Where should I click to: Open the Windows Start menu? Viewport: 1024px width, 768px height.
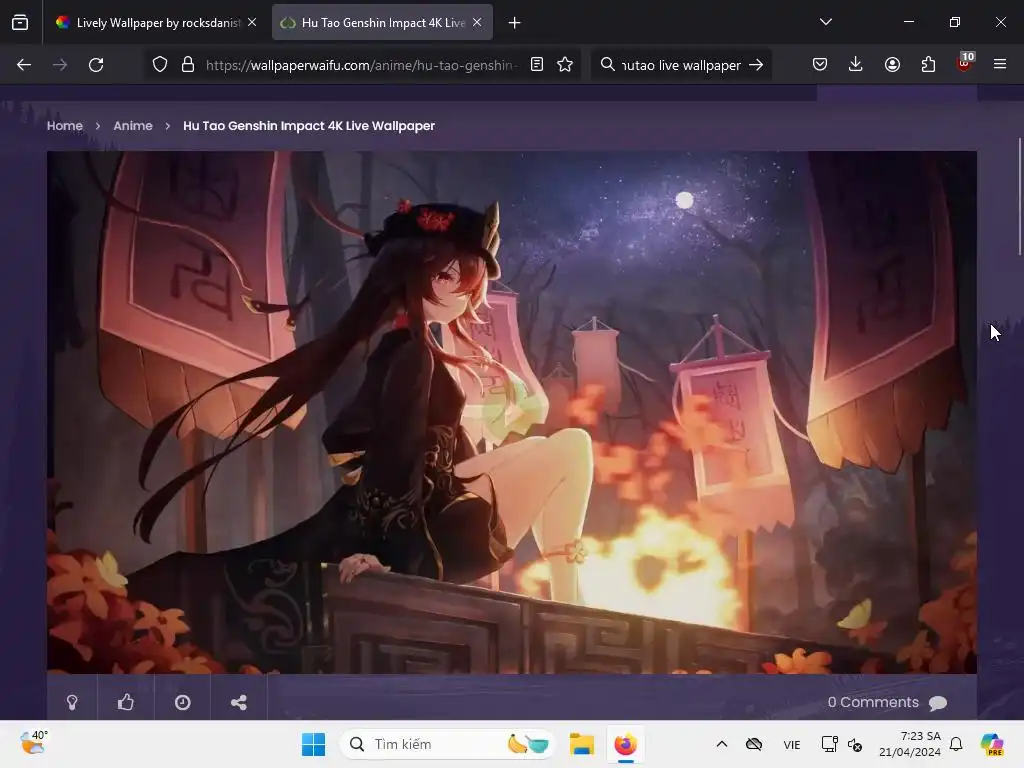coord(313,744)
